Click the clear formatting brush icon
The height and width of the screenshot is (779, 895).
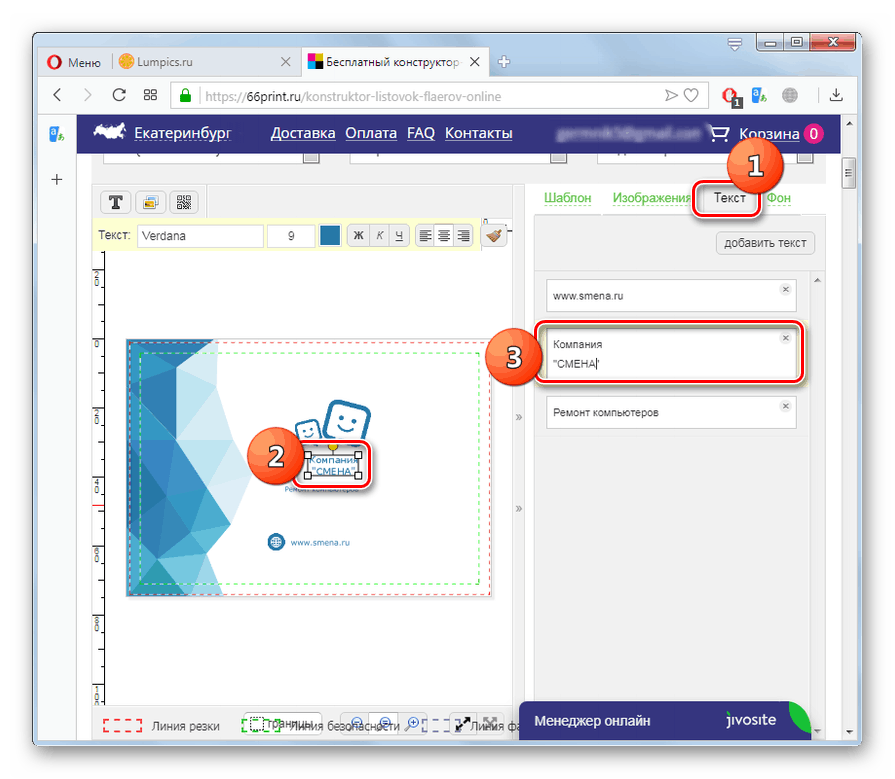(x=494, y=235)
